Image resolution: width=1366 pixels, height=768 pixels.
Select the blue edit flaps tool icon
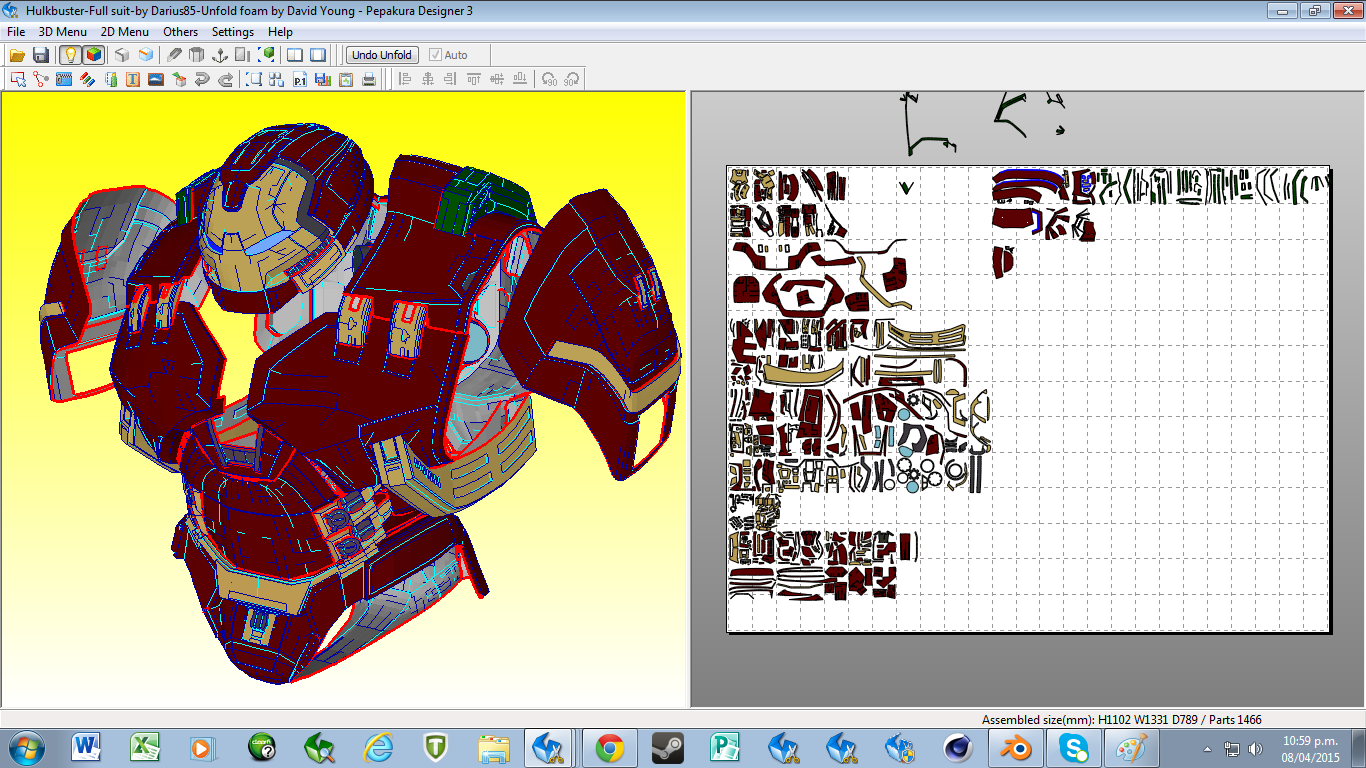pos(64,79)
